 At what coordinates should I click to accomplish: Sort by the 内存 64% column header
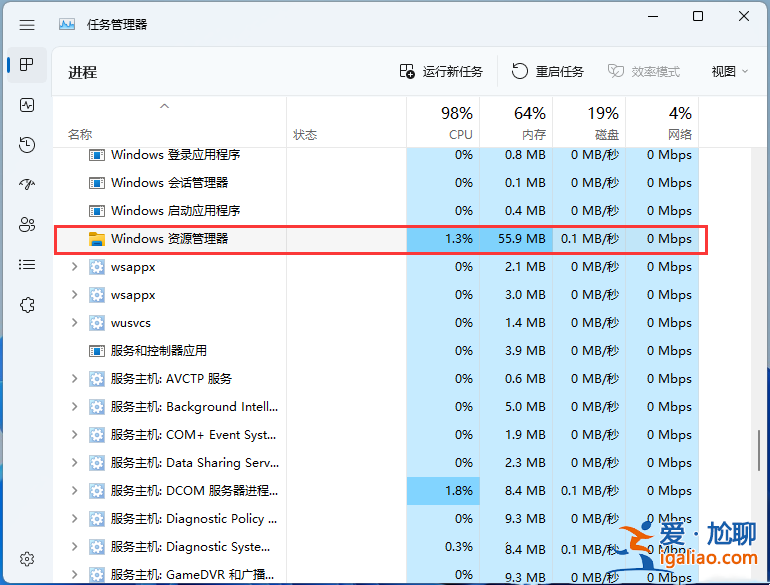coord(516,123)
